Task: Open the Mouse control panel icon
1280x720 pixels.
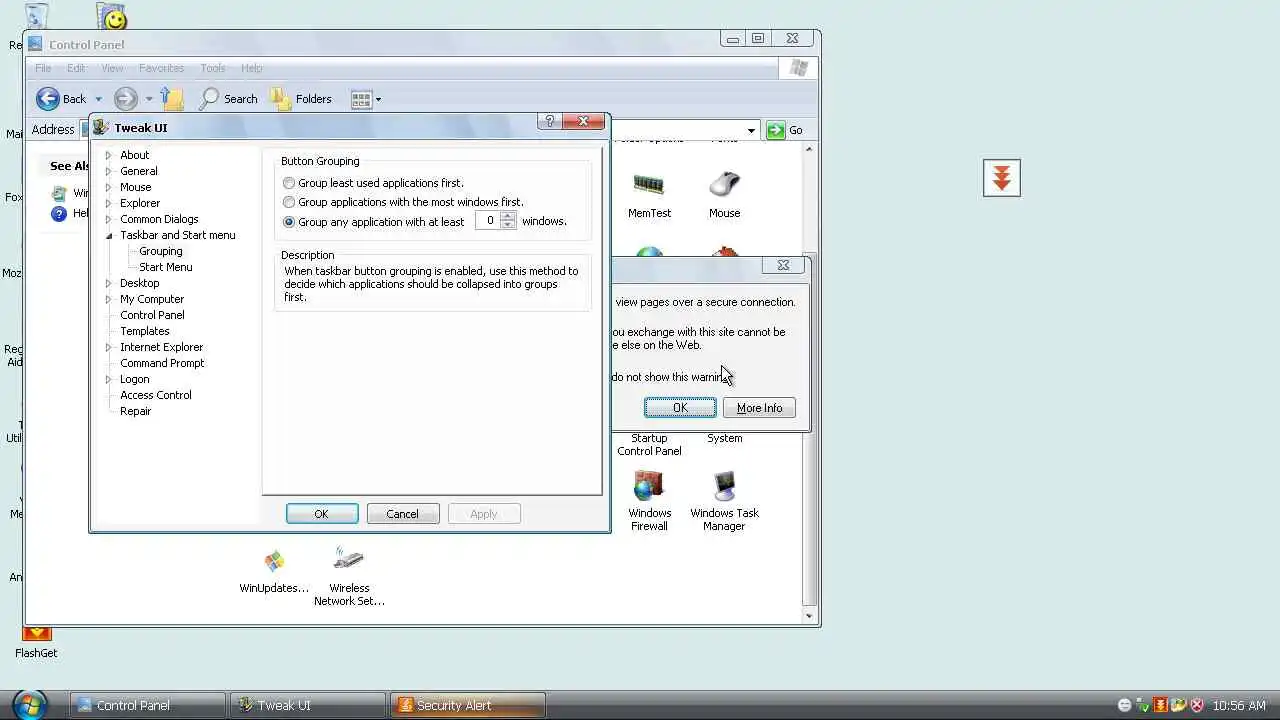Action: [x=724, y=184]
